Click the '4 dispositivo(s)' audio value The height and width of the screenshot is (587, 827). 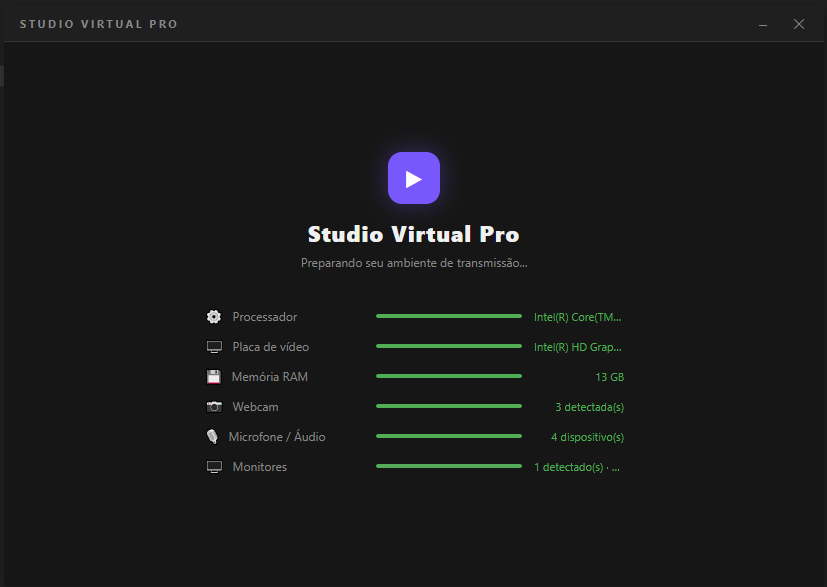(x=588, y=438)
